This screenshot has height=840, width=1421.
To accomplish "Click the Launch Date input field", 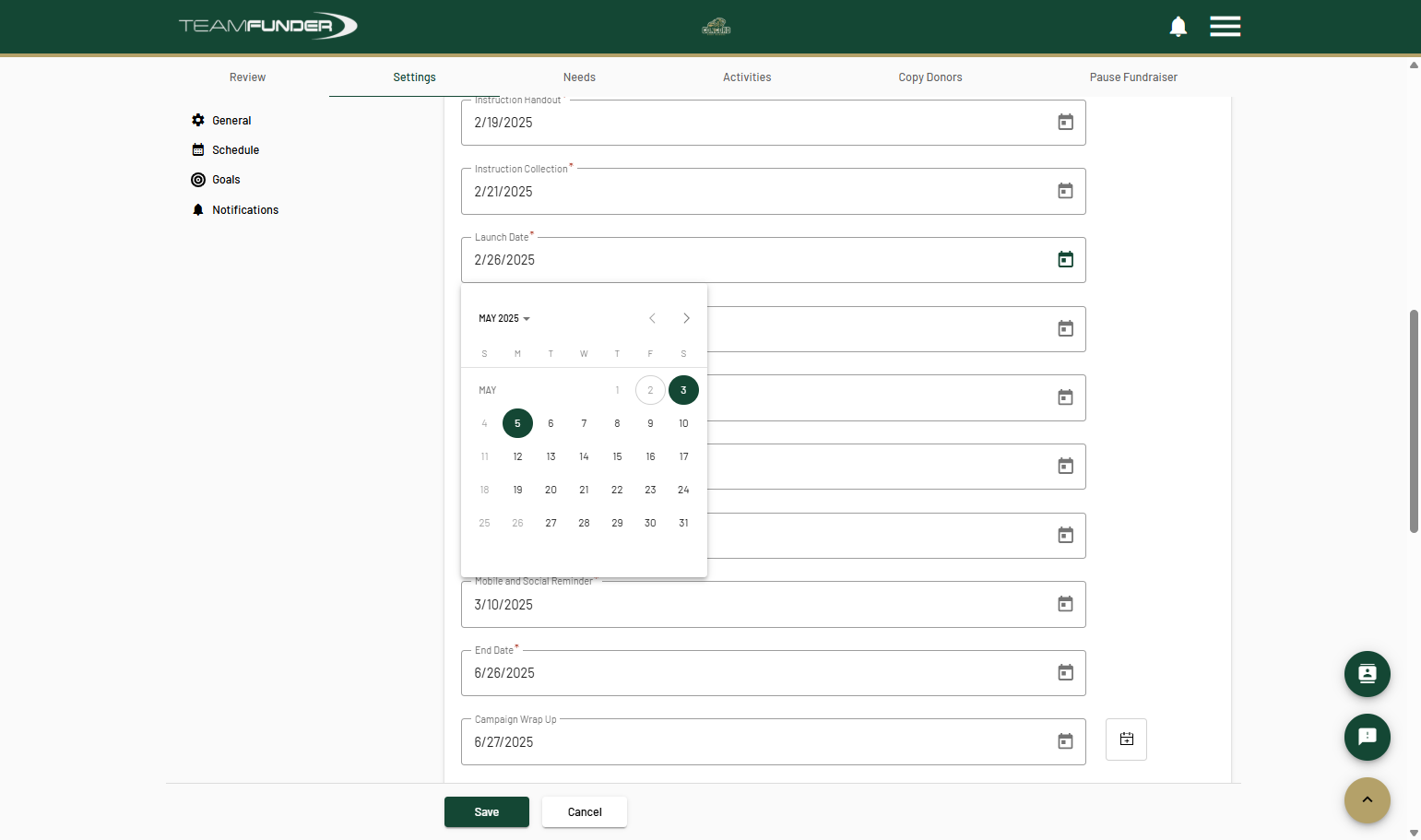I will 773,260.
